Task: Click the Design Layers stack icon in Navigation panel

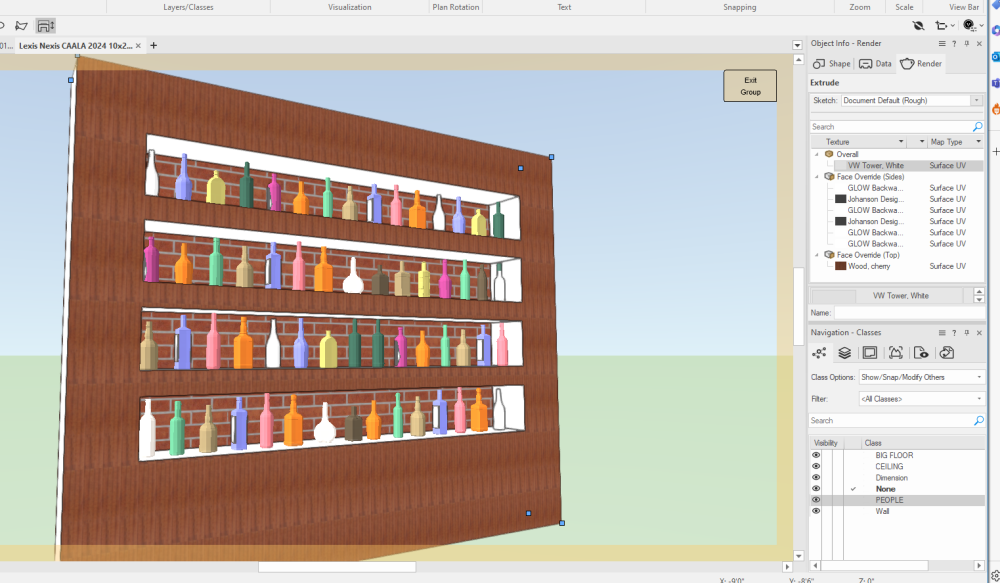Action: tap(843, 352)
